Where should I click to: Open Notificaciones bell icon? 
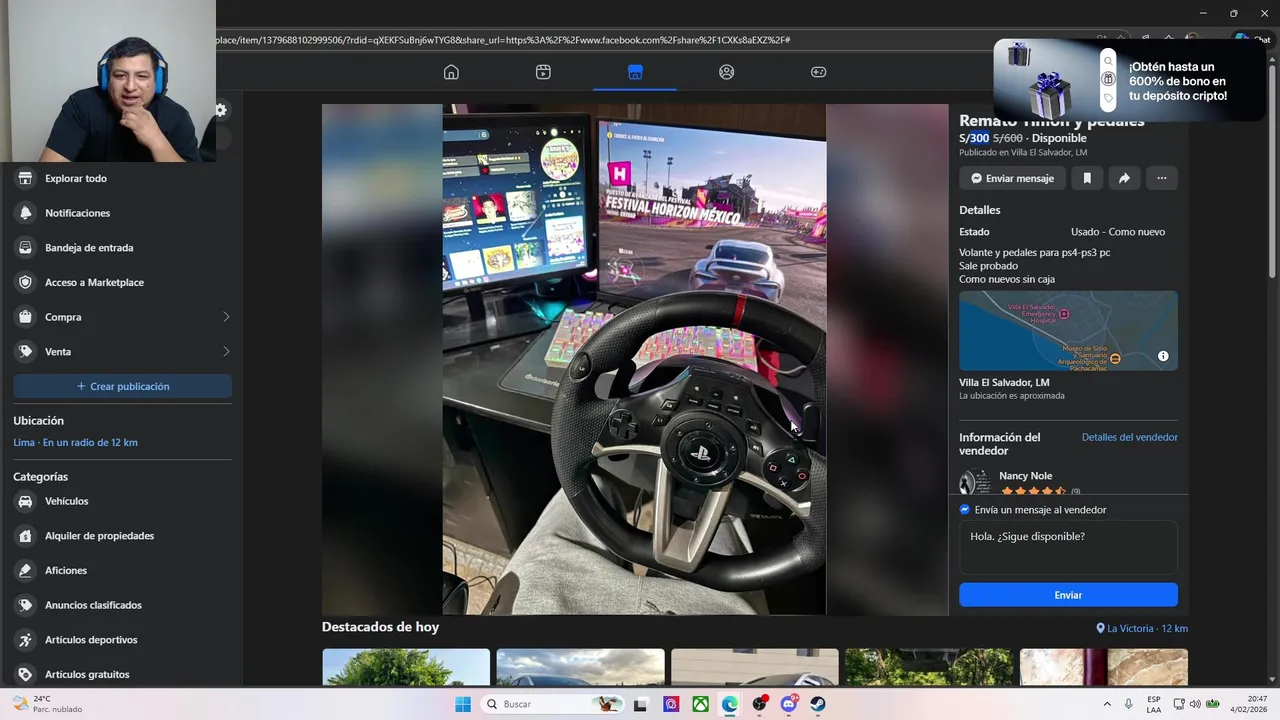point(25,213)
